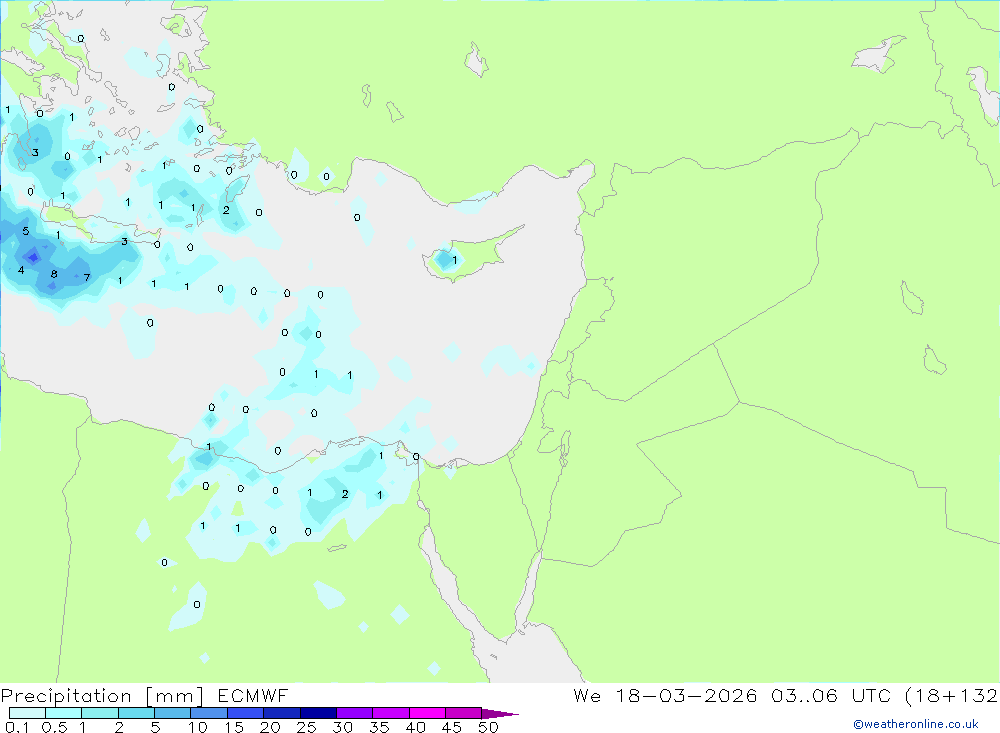The image size is (1000, 733).
Task: Click the legend label '50'
Action: pyautogui.click(x=488, y=727)
